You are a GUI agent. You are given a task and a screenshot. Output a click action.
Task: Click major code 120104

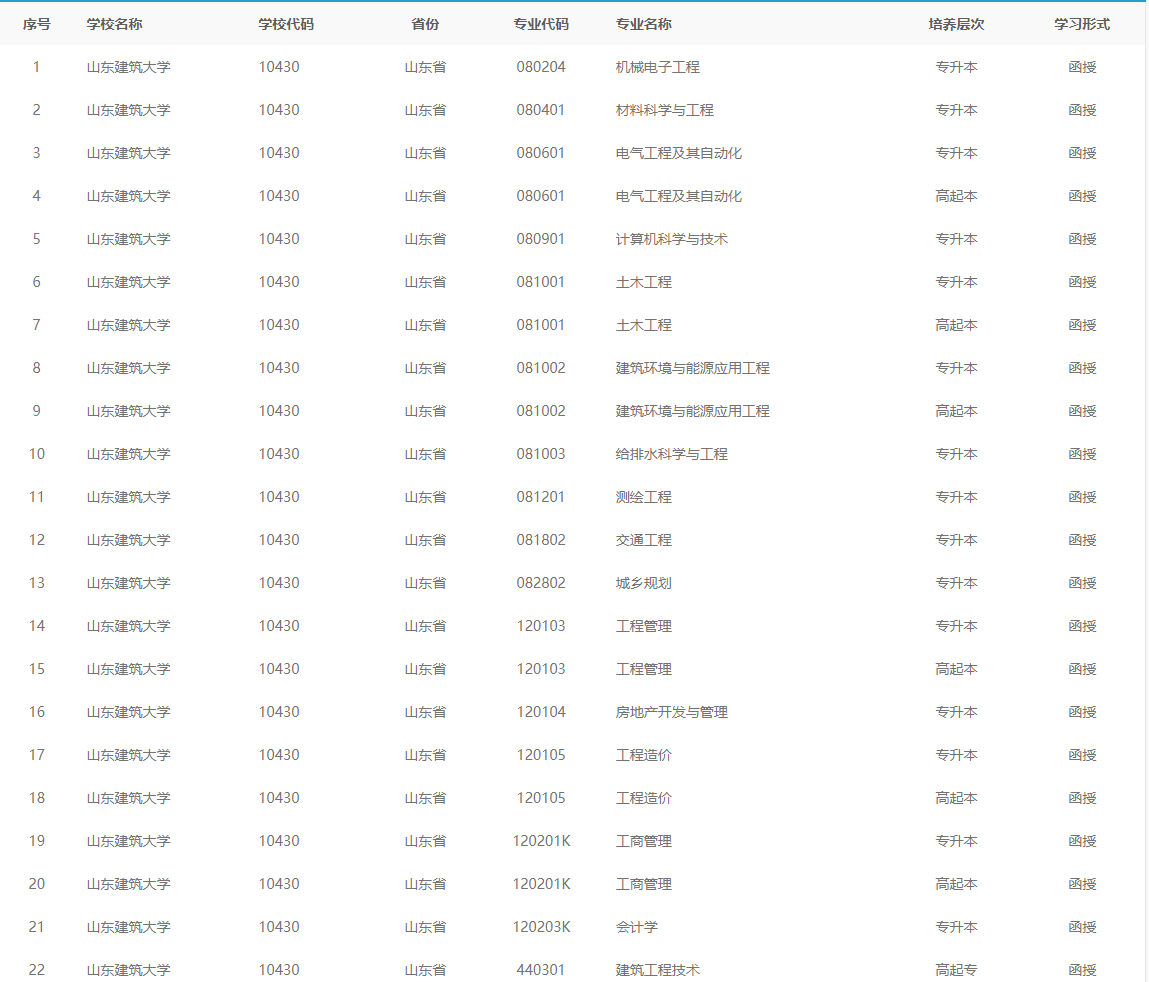click(x=541, y=712)
